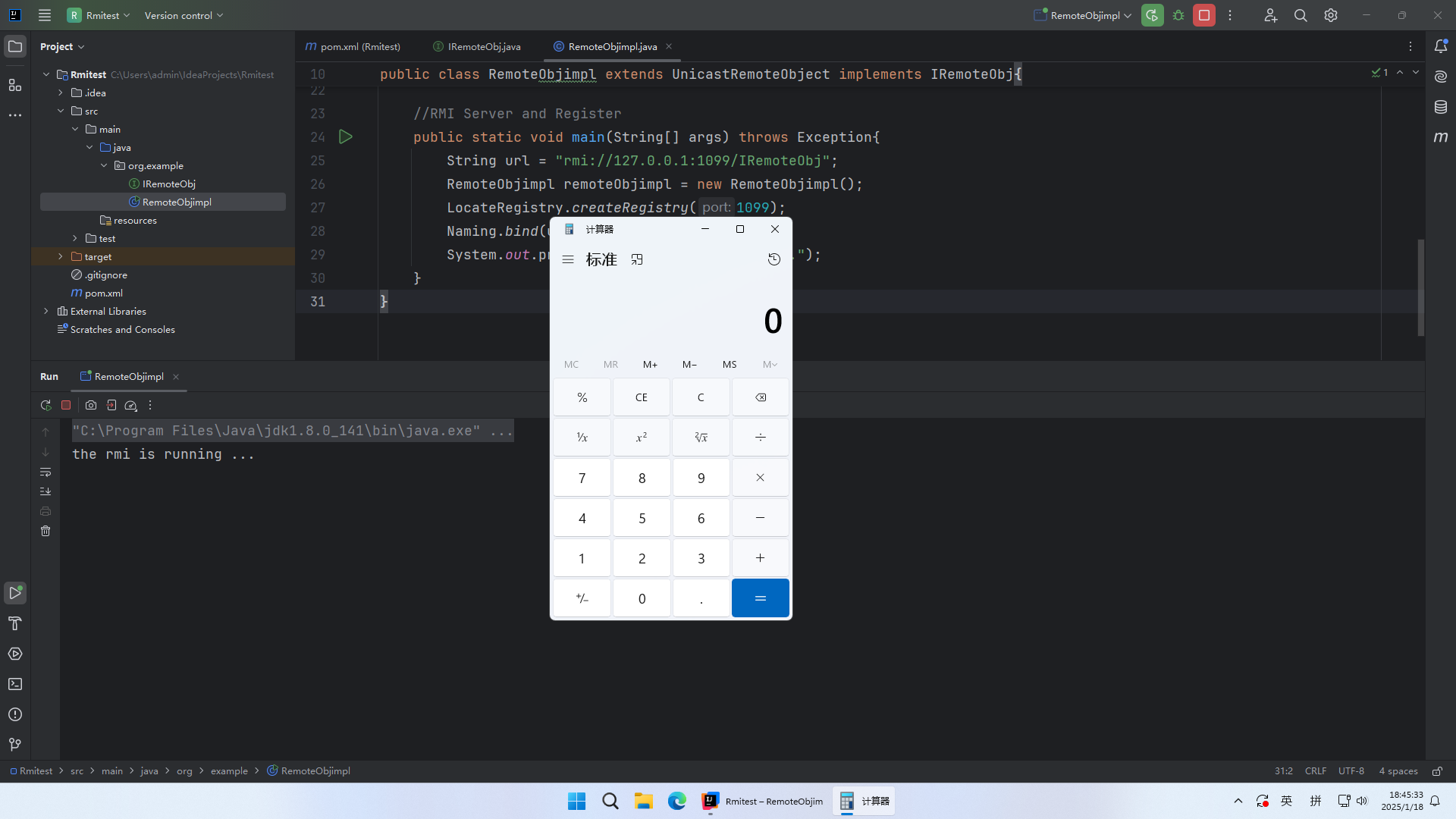This screenshot has height=819, width=1456.
Task: Click calculator MS memory store button
Action: 730,365
